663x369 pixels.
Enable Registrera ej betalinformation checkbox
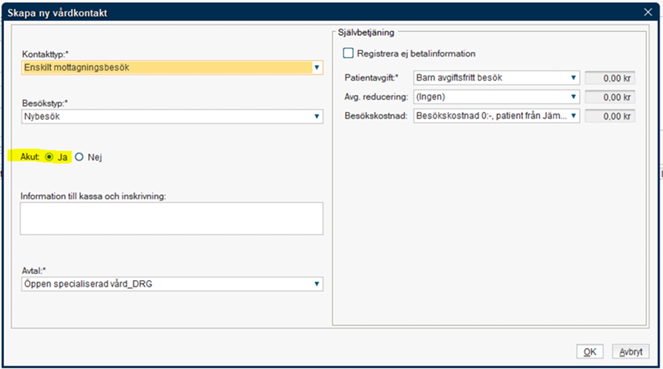pyautogui.click(x=348, y=53)
